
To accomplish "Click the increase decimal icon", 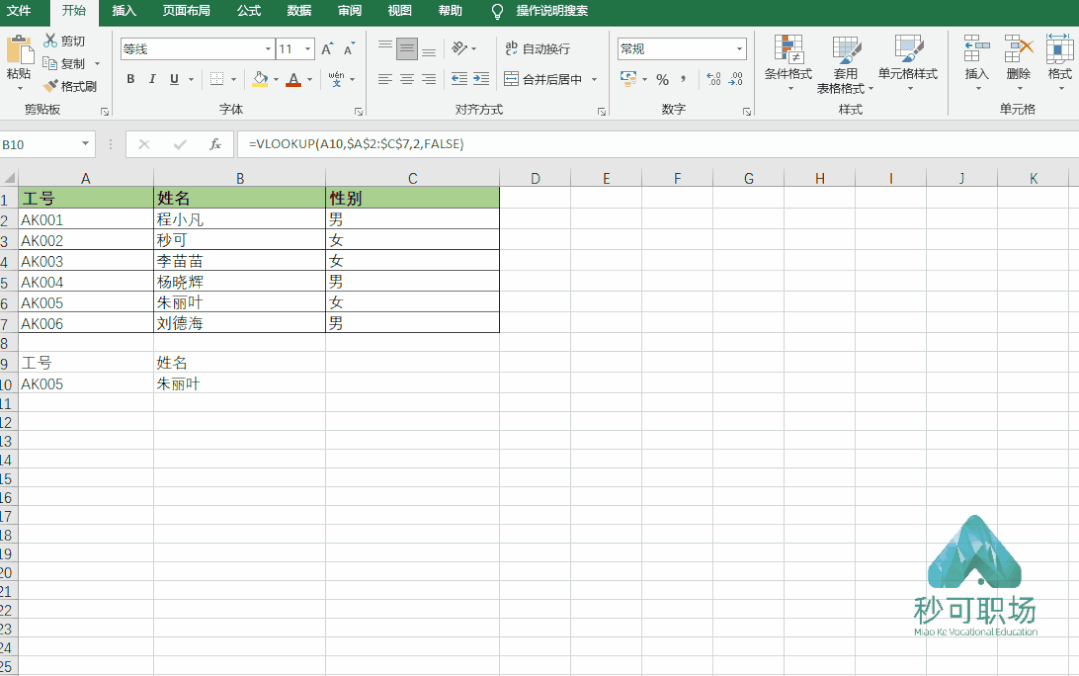I will [x=714, y=79].
